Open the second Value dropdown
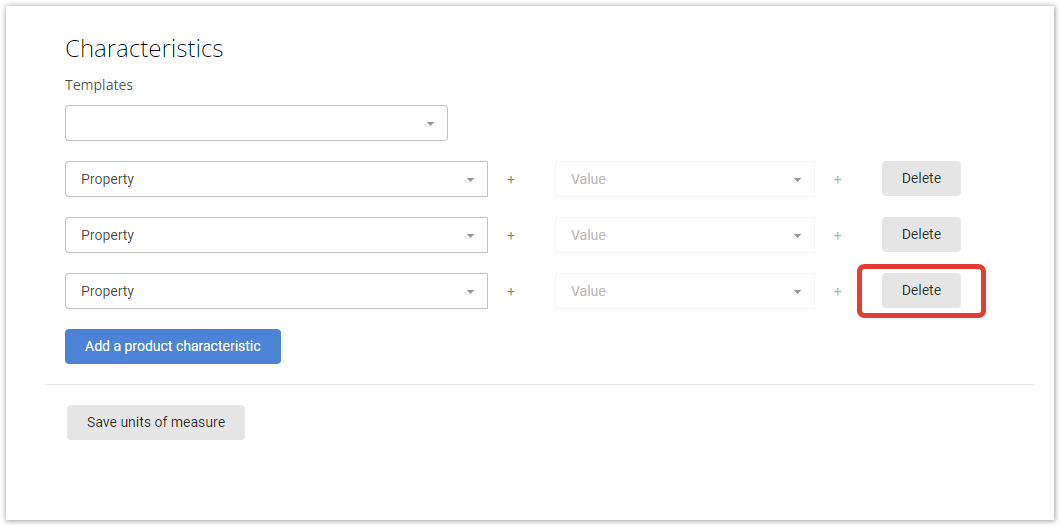Image resolution: width=1060 pixels, height=526 pixels. pyautogui.click(x=685, y=235)
